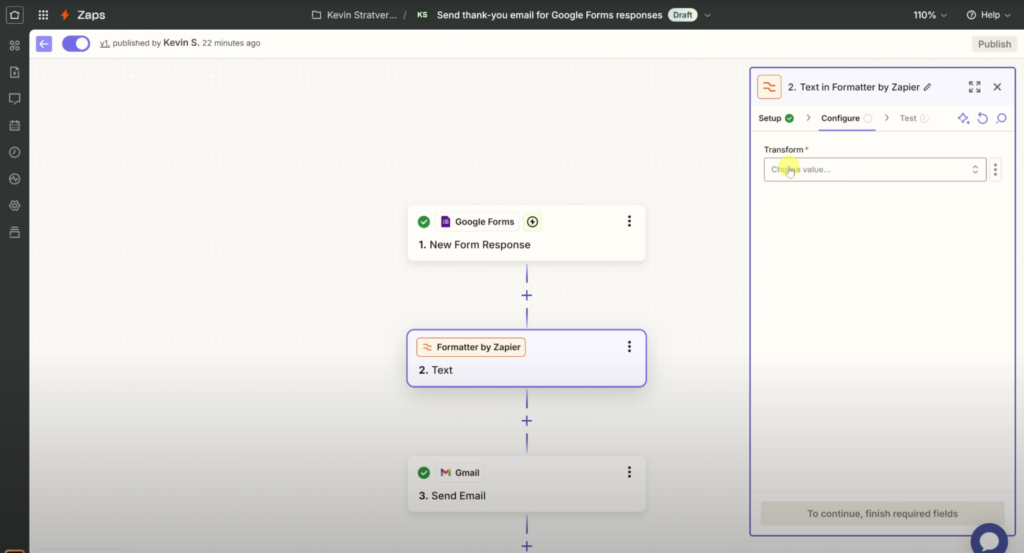
Task: Open the apps grid menu
Action: click(43, 14)
